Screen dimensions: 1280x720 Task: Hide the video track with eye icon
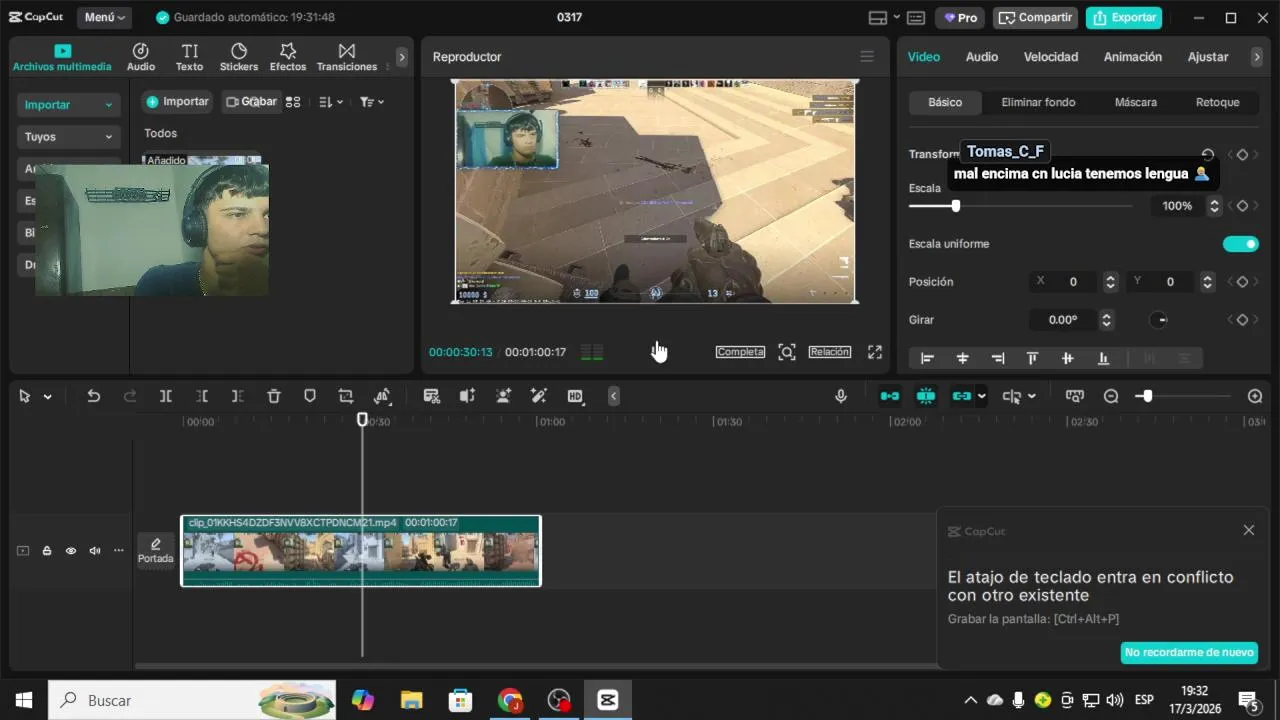tap(71, 551)
